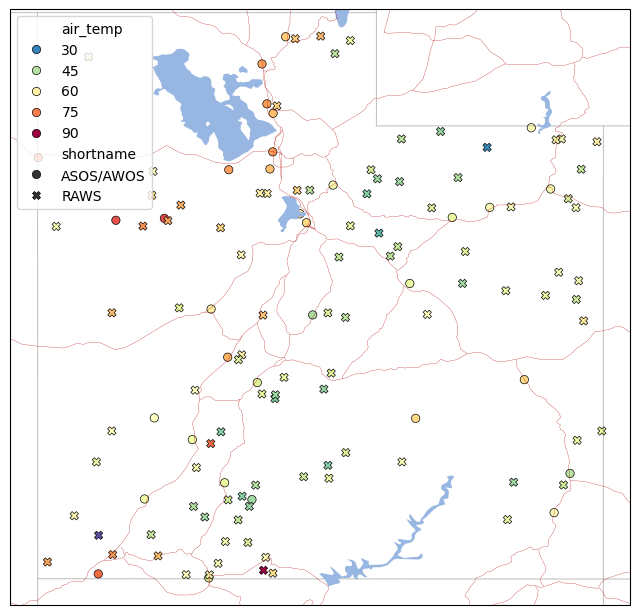
Task: Select the dark red X station marker
Action: [263, 570]
